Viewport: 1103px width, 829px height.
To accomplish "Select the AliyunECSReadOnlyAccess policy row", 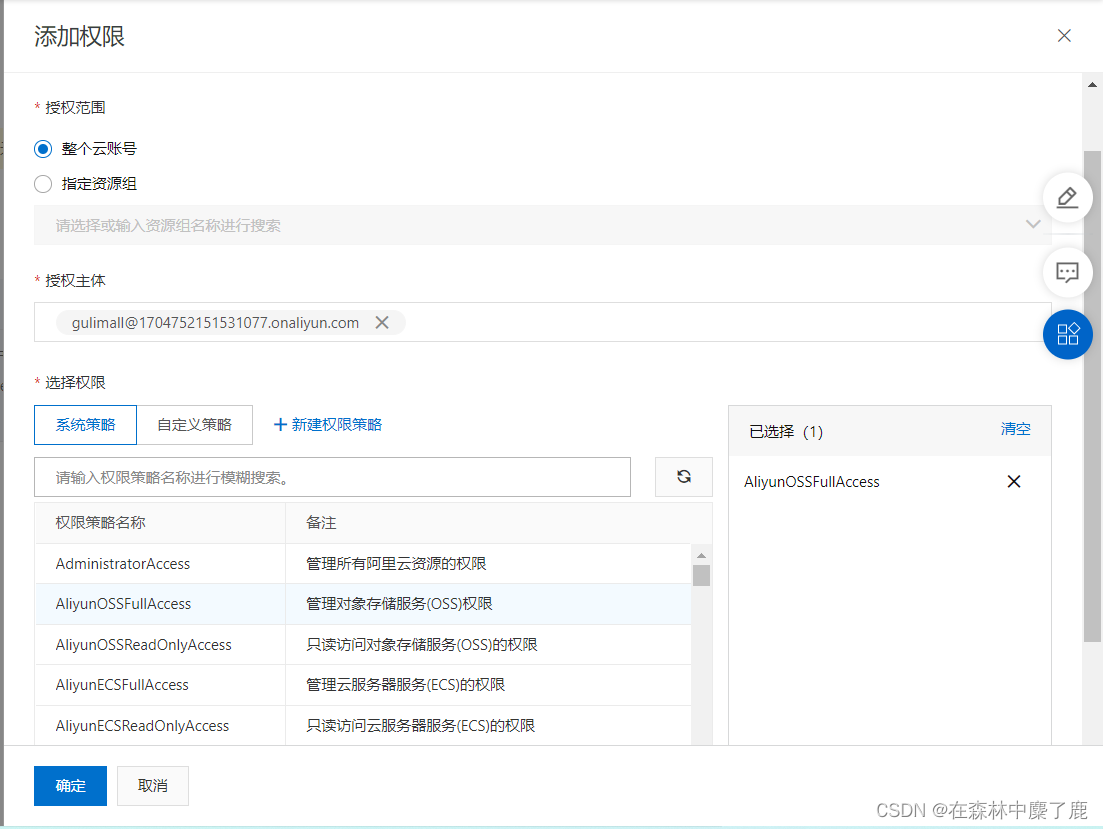I will (363, 726).
